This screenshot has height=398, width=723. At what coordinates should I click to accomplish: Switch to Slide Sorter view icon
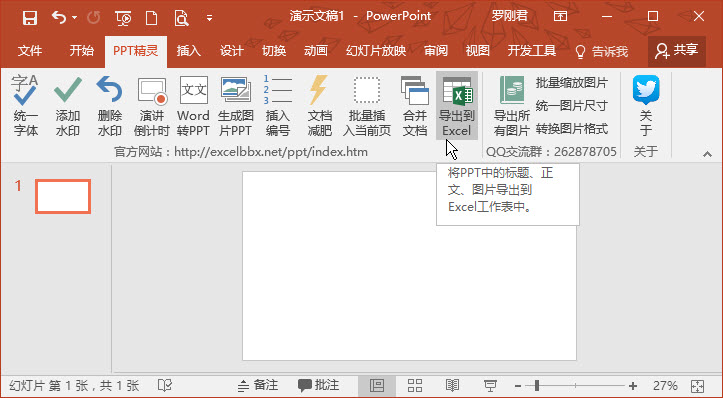(x=415, y=386)
